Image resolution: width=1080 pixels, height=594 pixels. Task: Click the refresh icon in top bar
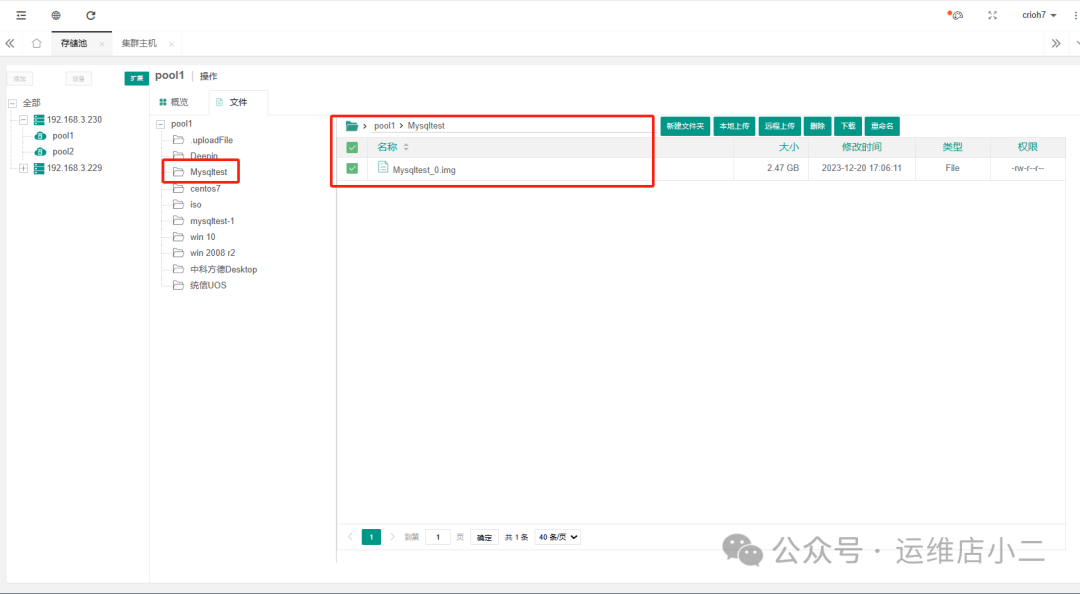90,15
